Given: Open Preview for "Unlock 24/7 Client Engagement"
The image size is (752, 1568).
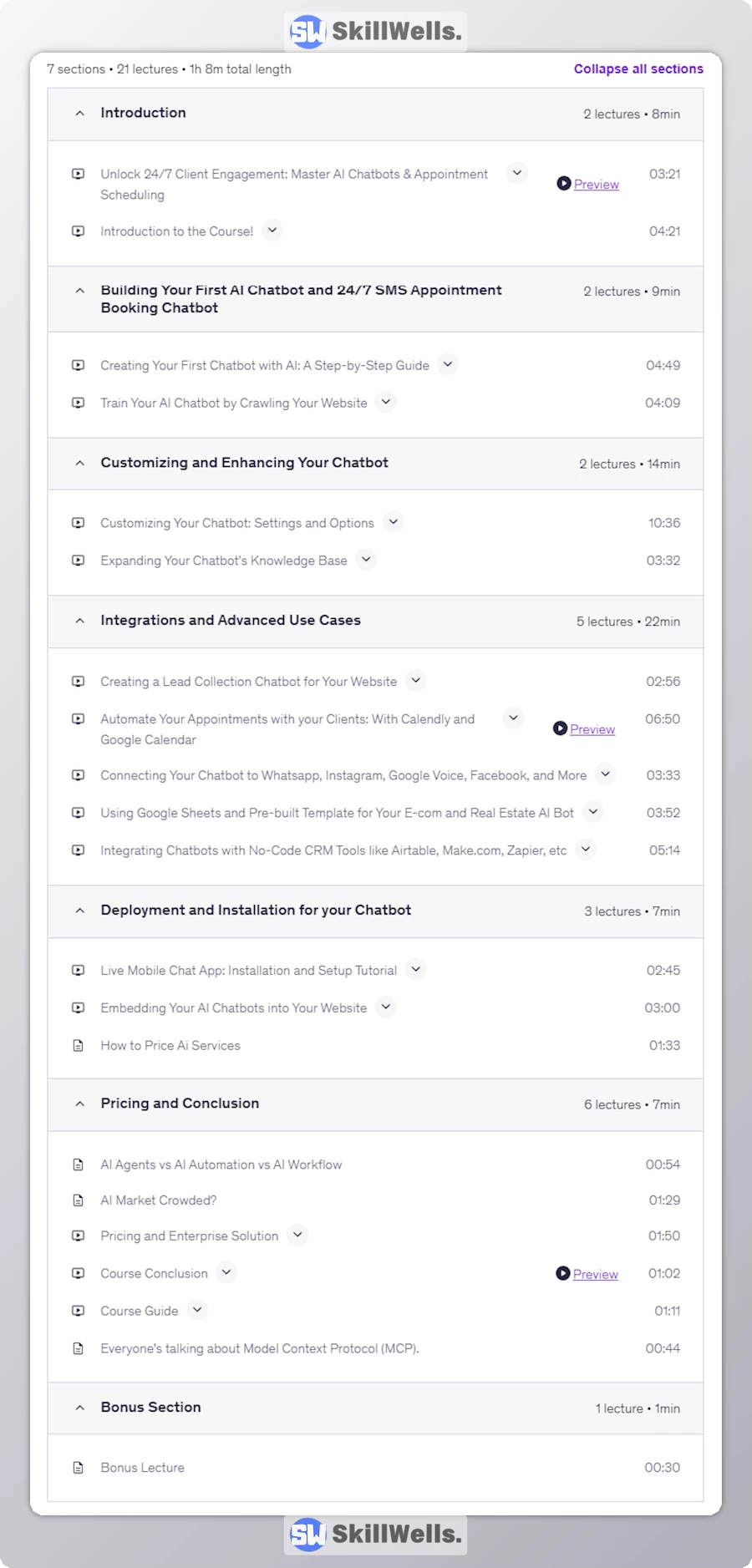Looking at the screenshot, I should (x=595, y=184).
